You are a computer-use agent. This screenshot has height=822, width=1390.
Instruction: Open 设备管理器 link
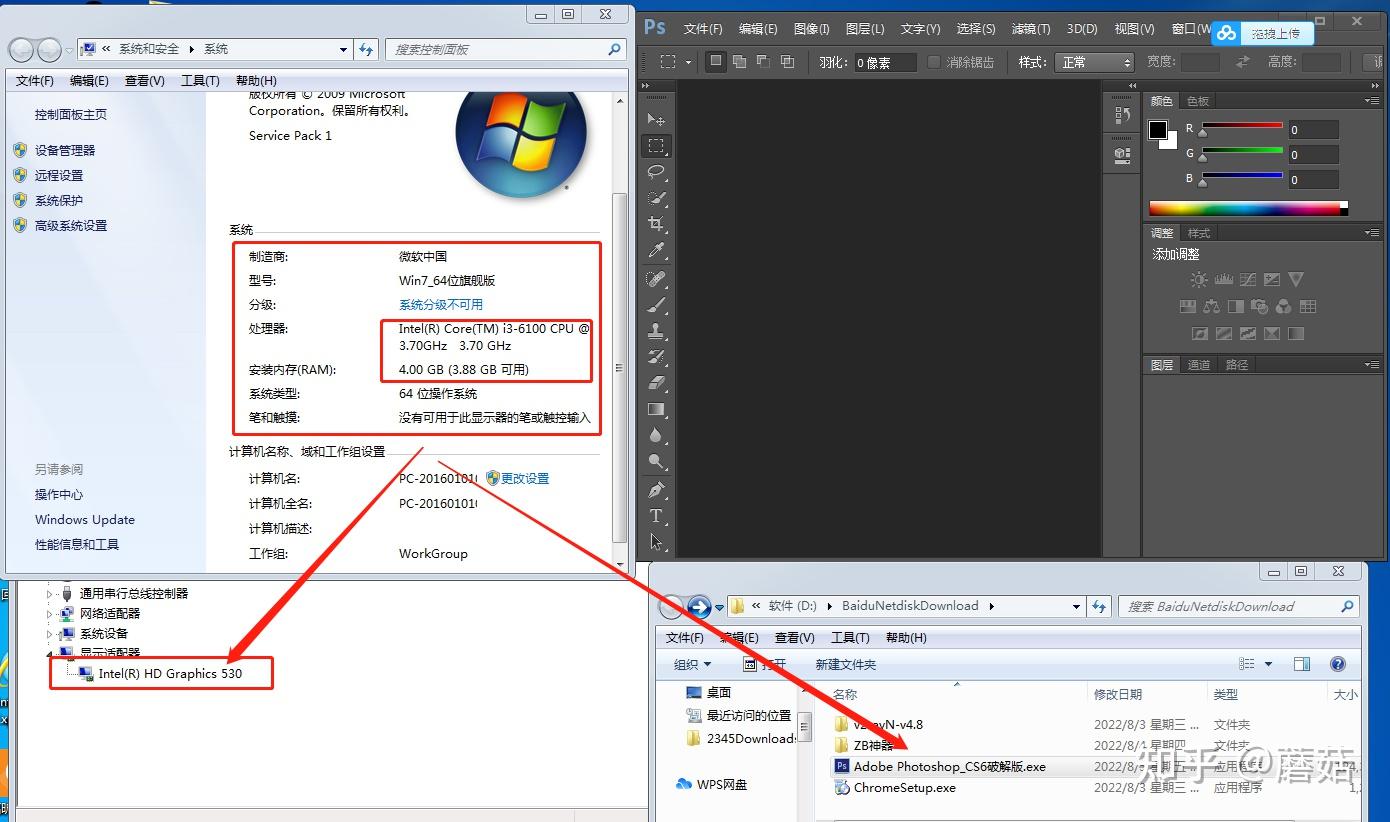pos(65,150)
